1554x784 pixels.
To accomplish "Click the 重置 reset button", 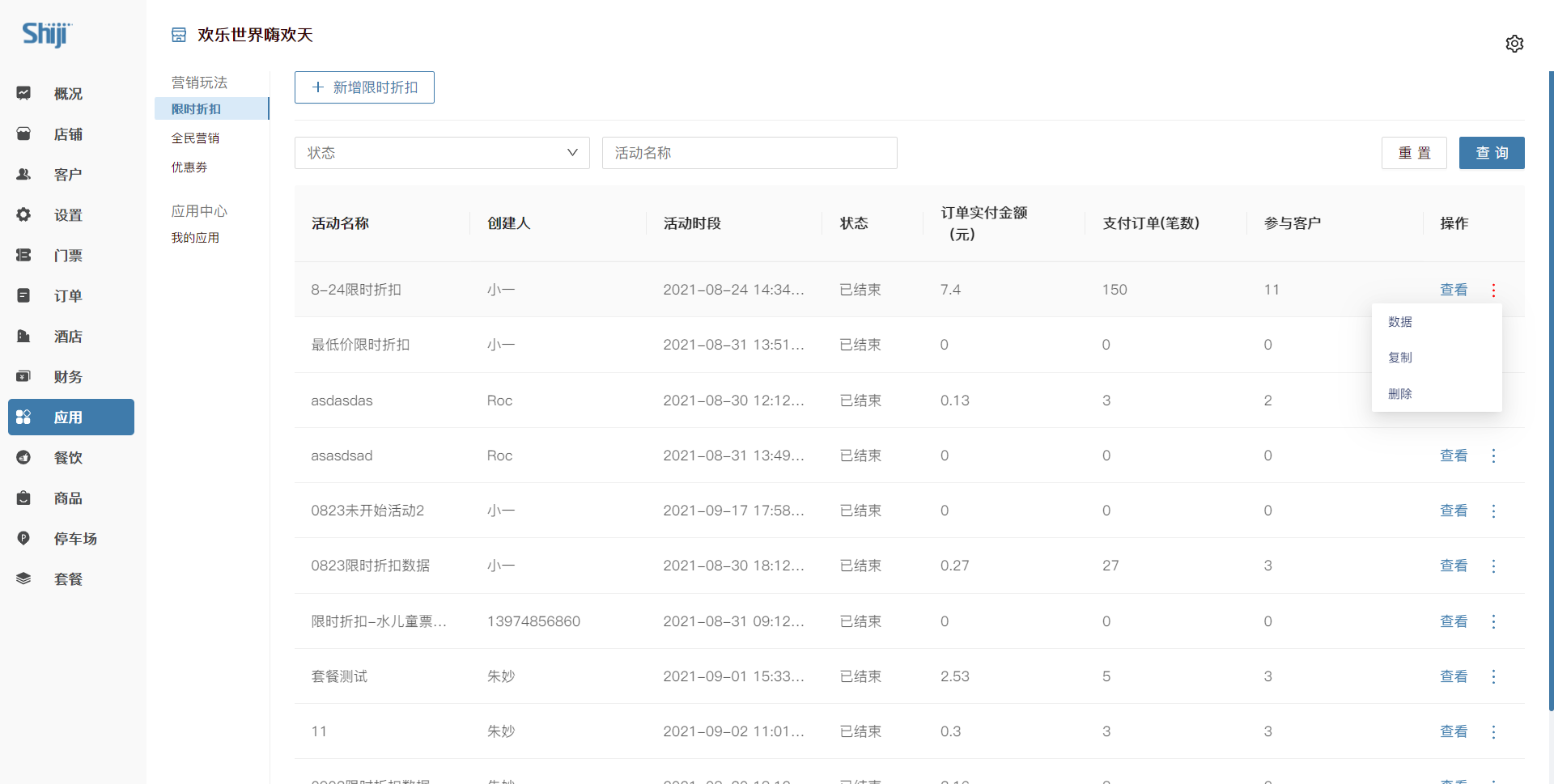I will [1414, 153].
